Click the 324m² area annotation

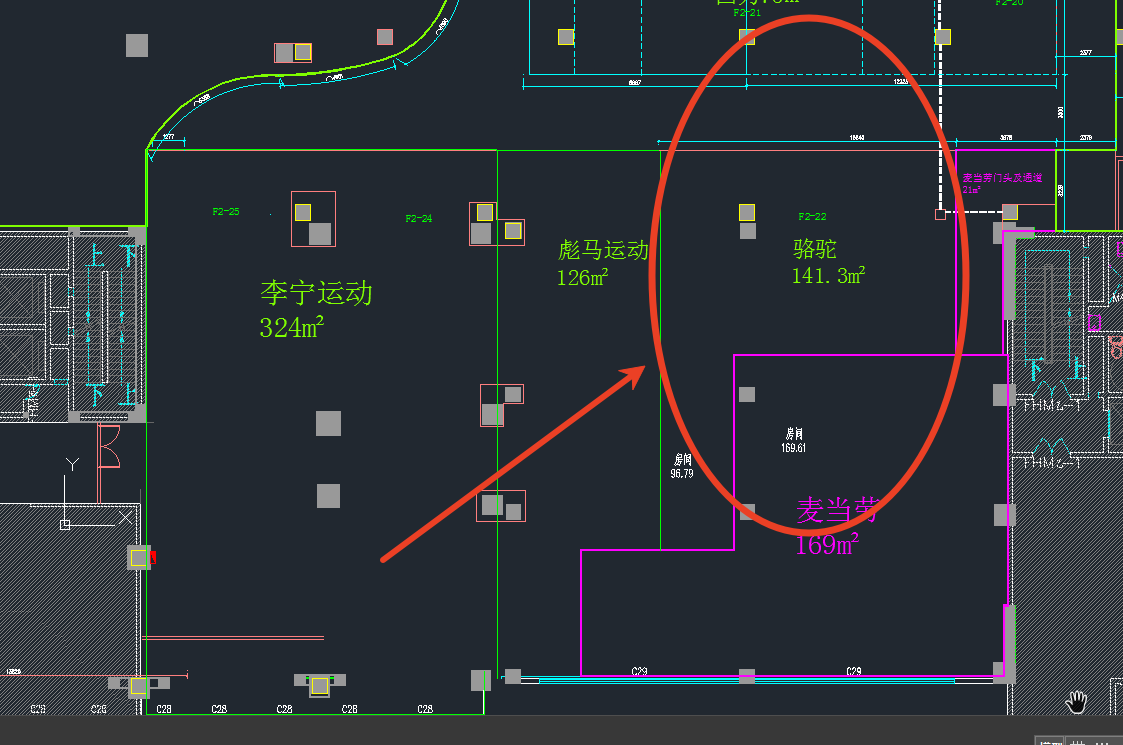click(290, 327)
